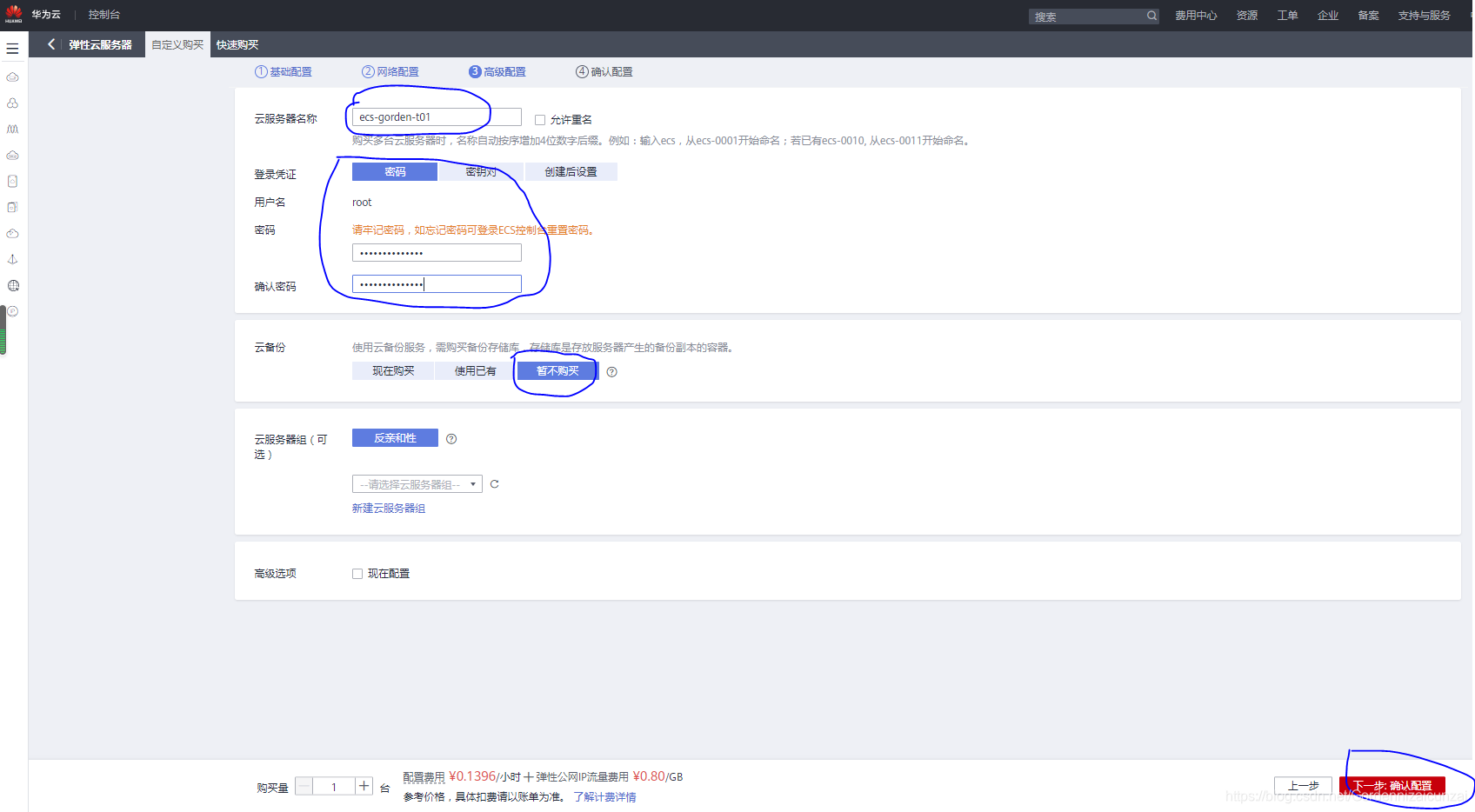Screen dimensions: 1475x812
Task: Open the hamburger menu icon
Action: pos(13,49)
